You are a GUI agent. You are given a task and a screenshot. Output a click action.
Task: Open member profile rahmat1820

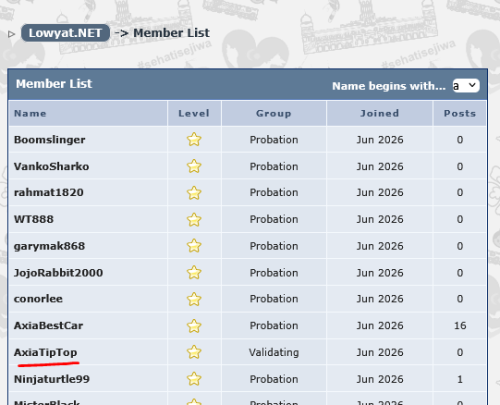coord(49,192)
